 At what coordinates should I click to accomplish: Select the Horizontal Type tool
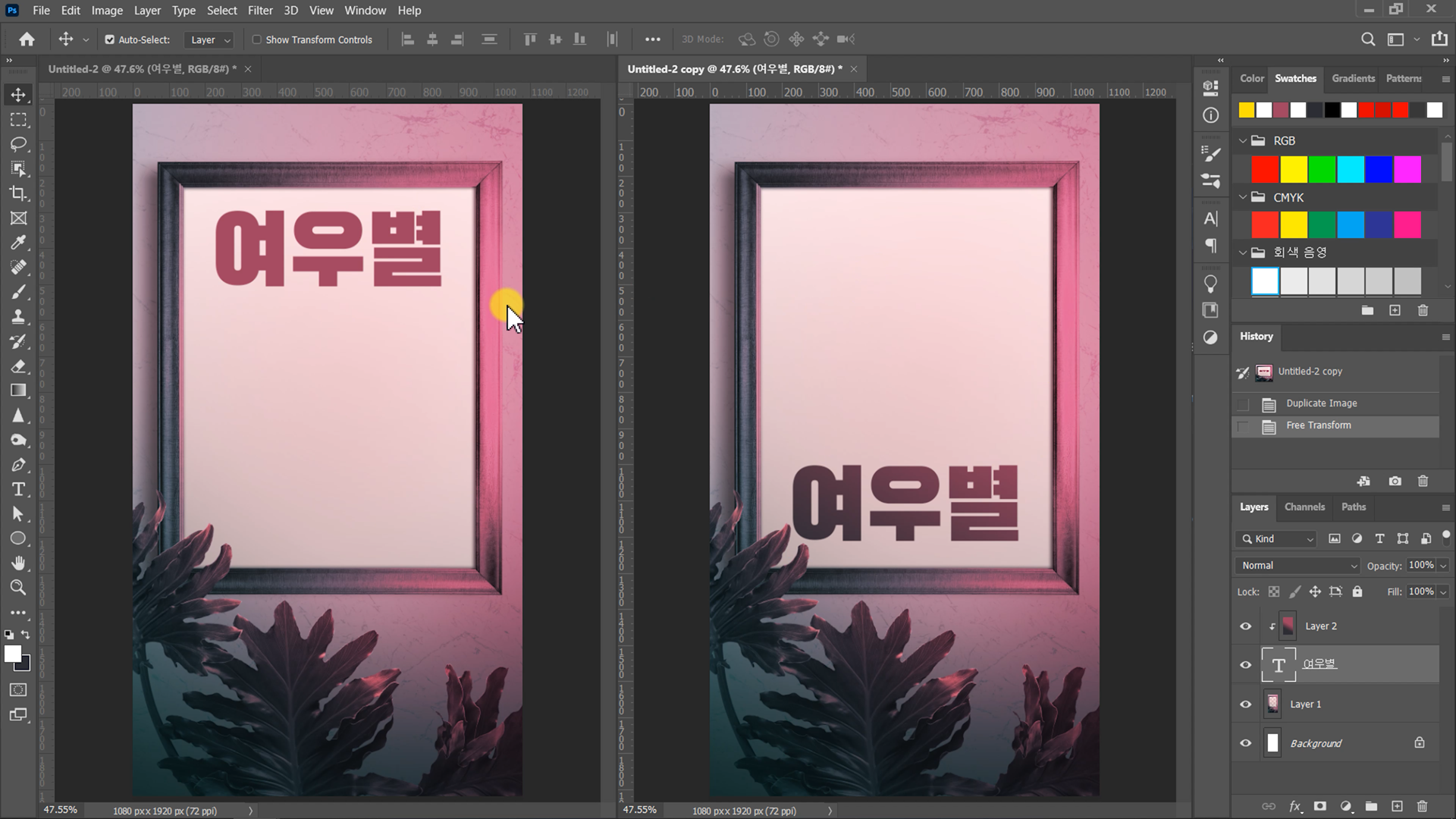coord(18,489)
